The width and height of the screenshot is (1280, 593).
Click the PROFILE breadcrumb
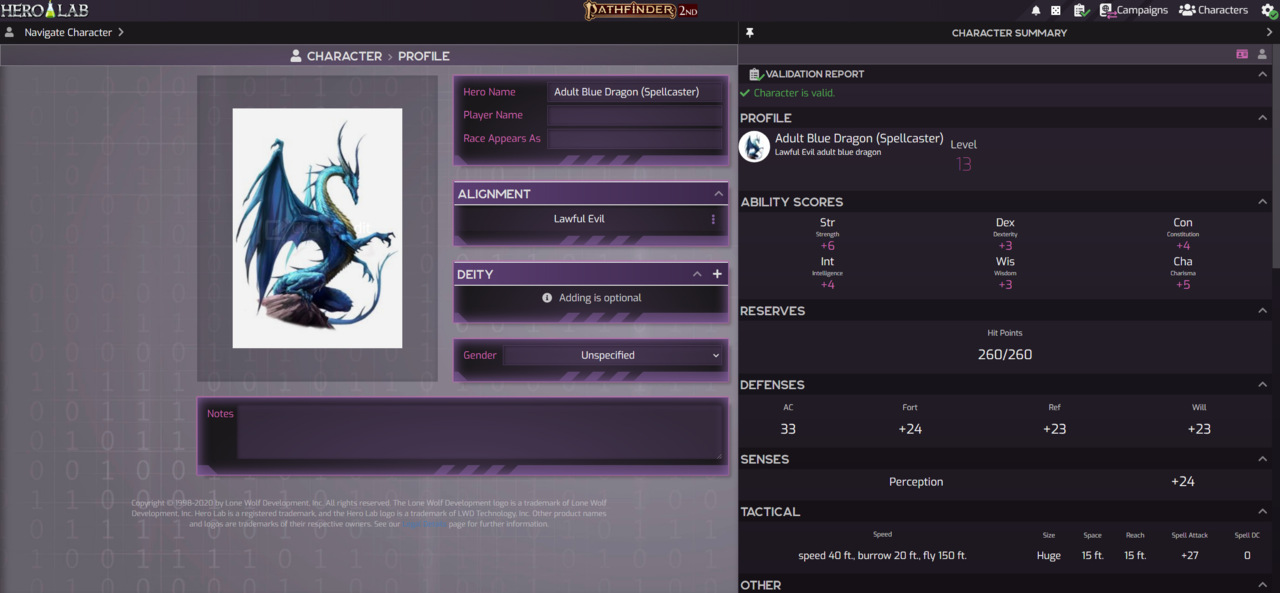(x=424, y=56)
